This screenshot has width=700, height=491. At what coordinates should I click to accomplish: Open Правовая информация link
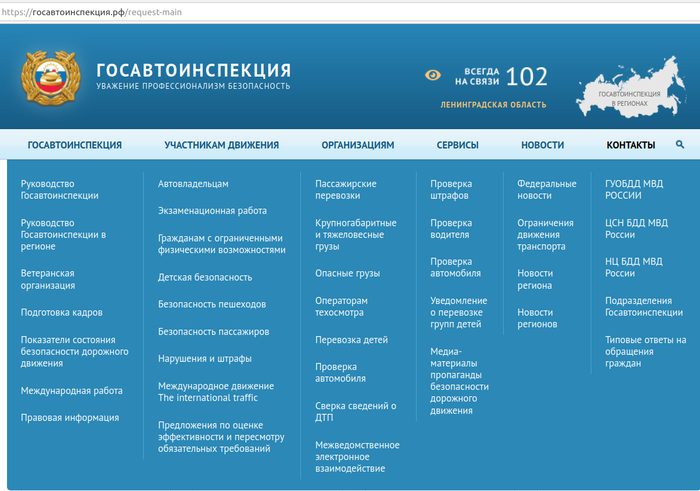click(70, 418)
